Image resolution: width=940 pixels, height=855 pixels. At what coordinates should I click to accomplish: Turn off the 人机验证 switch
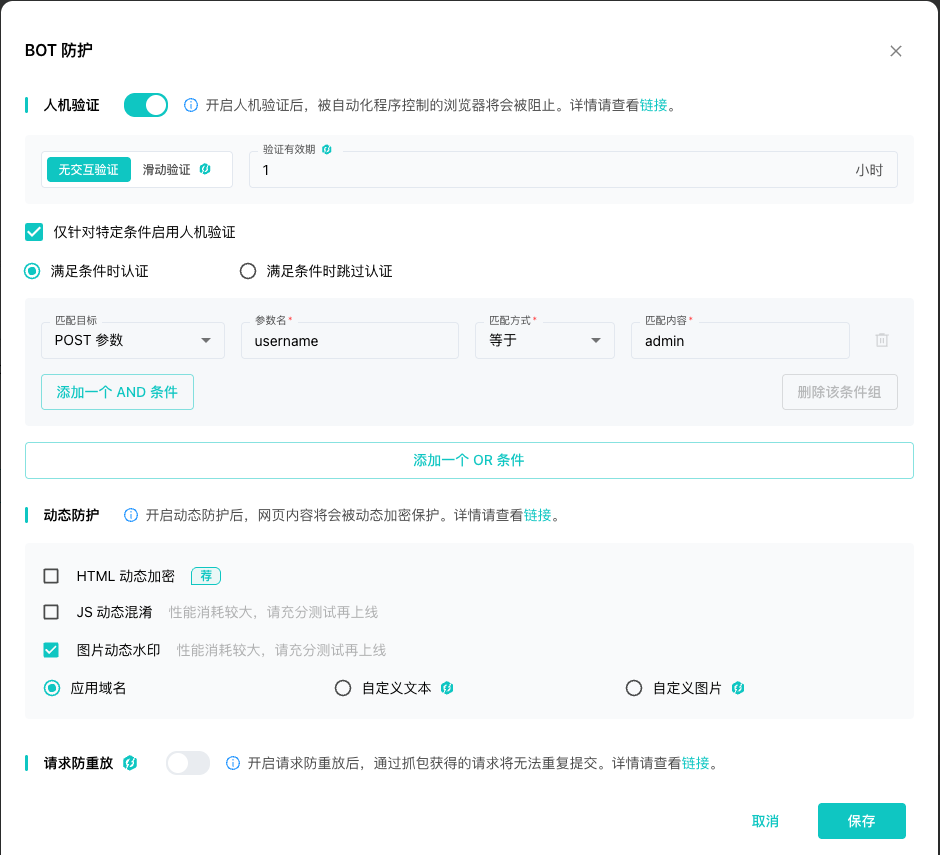(x=146, y=105)
